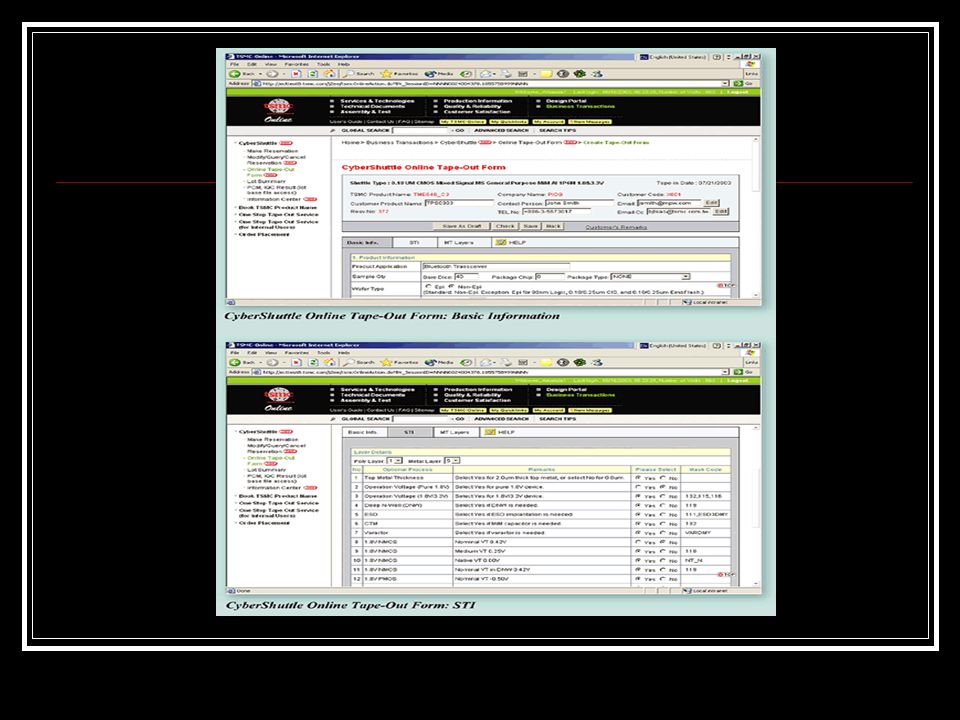Click Logout in the Basic Information green bar
Image resolution: width=960 pixels, height=720 pixels.
pos(738,92)
